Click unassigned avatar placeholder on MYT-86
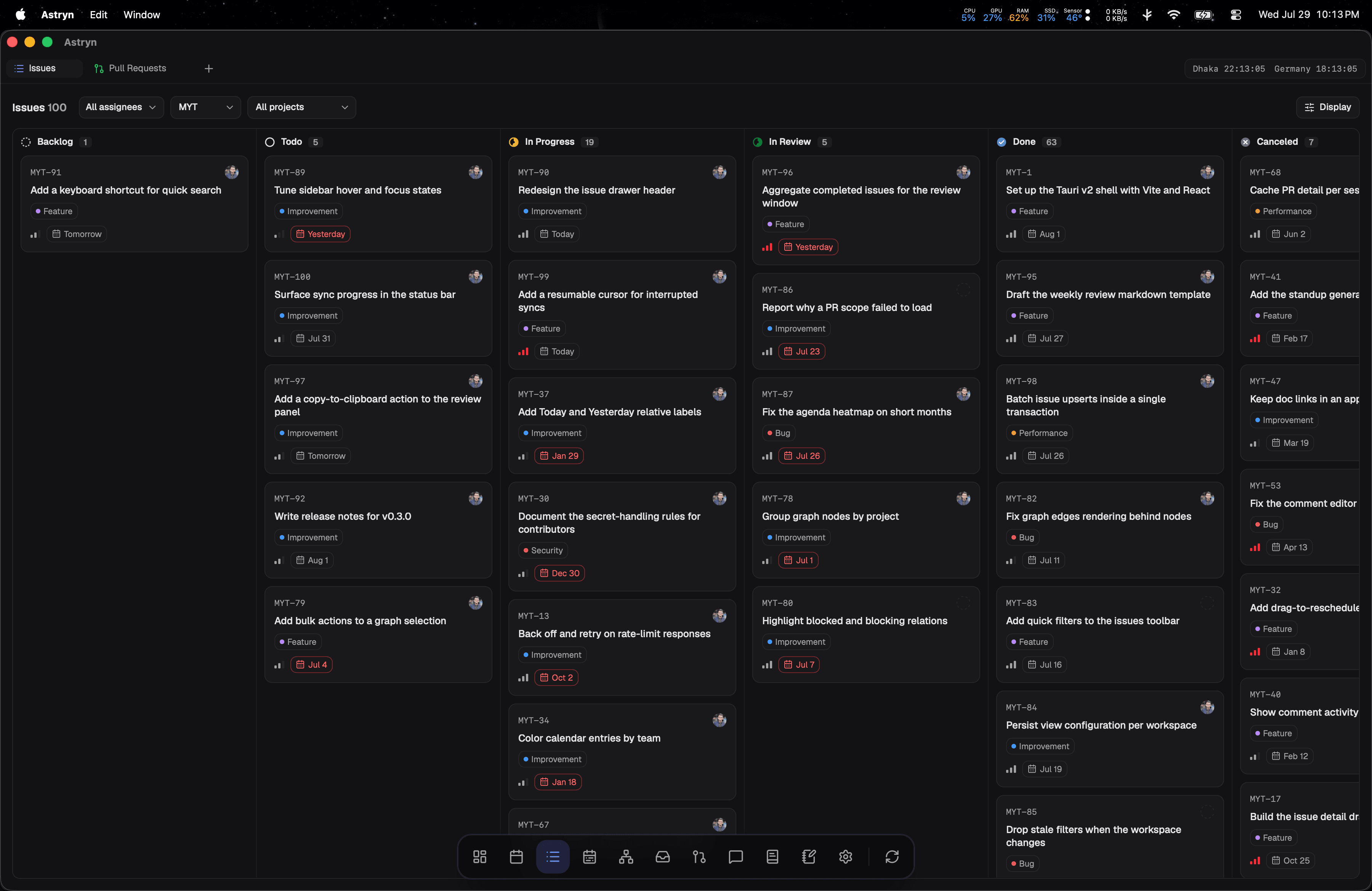Image resolution: width=1372 pixels, height=891 pixels. pos(963,290)
